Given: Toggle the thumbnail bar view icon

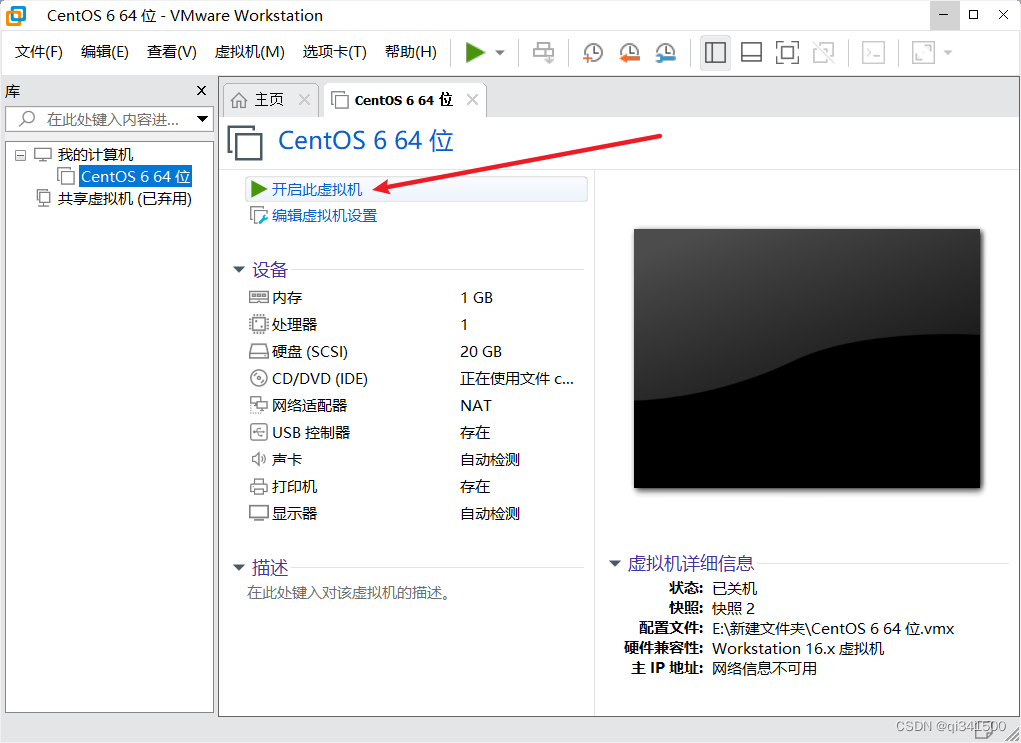Looking at the screenshot, I should click(751, 52).
